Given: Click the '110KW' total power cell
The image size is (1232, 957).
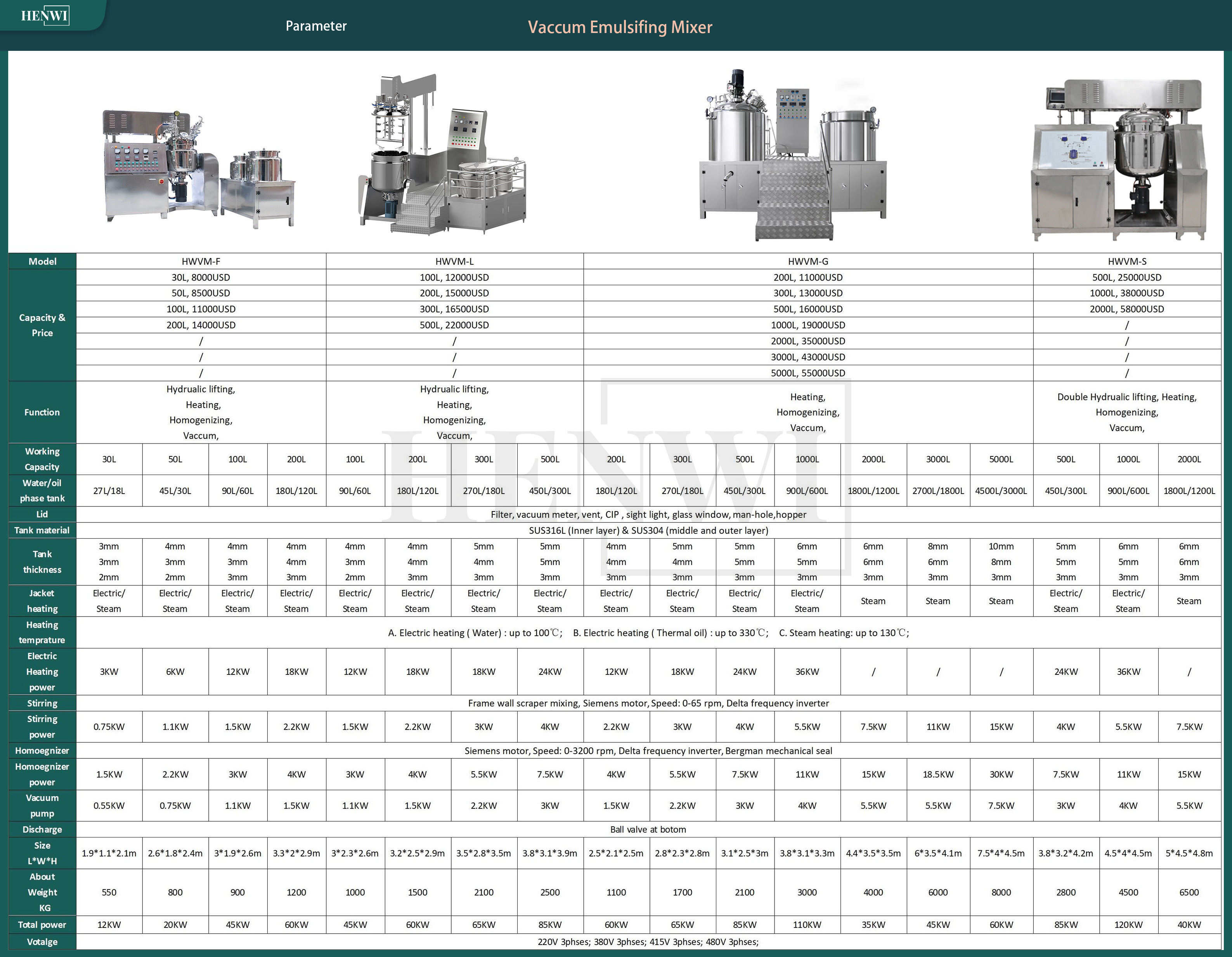Looking at the screenshot, I should coord(807,924).
